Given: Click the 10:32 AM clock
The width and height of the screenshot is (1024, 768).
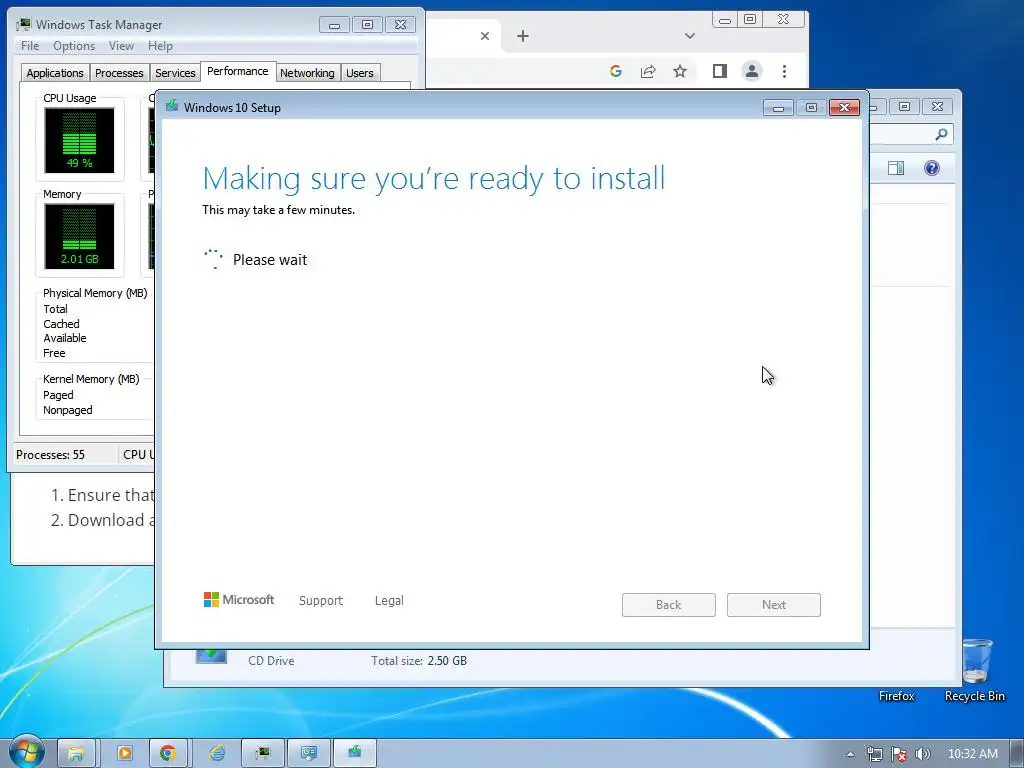Looking at the screenshot, I should (972, 754).
